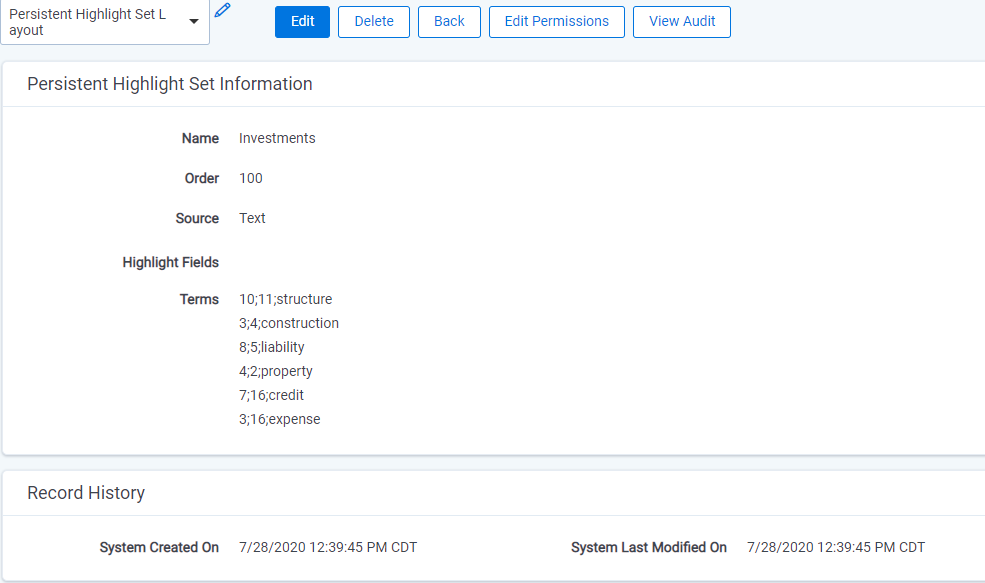
Task: Click the System Last Modified On timestamp value
Action: coord(835,547)
